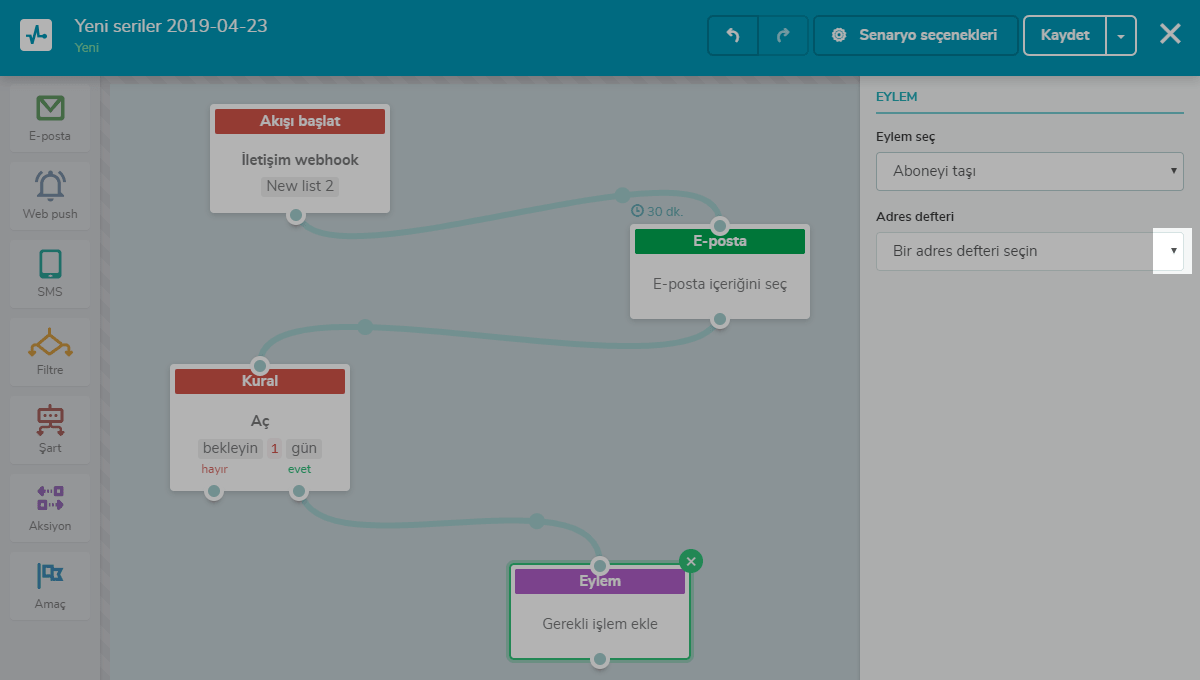Select the Aksiyon block icon
The height and width of the screenshot is (680, 1200).
[x=50, y=498]
